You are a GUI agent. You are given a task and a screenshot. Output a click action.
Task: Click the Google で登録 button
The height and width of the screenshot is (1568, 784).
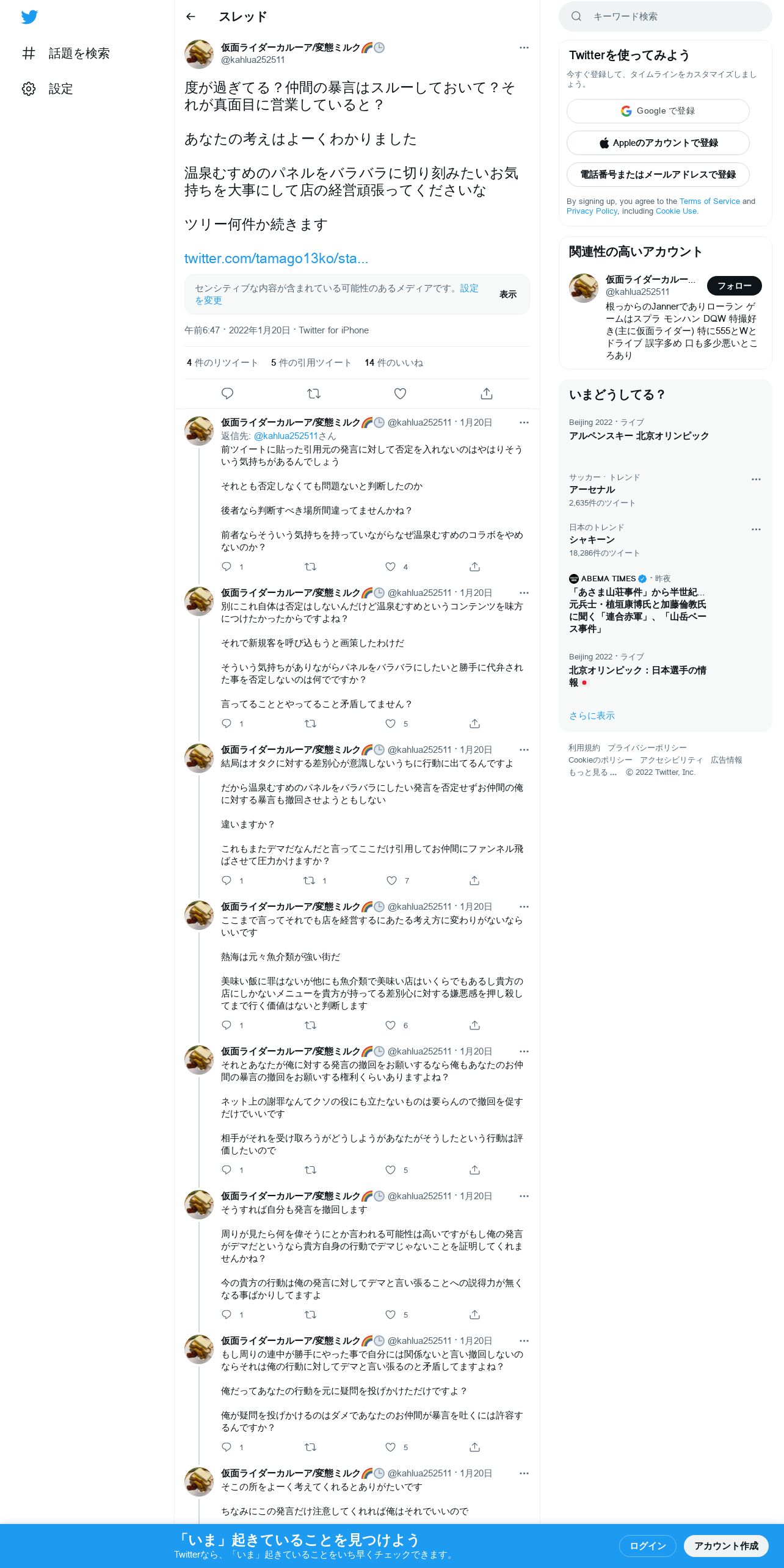pyautogui.click(x=658, y=111)
